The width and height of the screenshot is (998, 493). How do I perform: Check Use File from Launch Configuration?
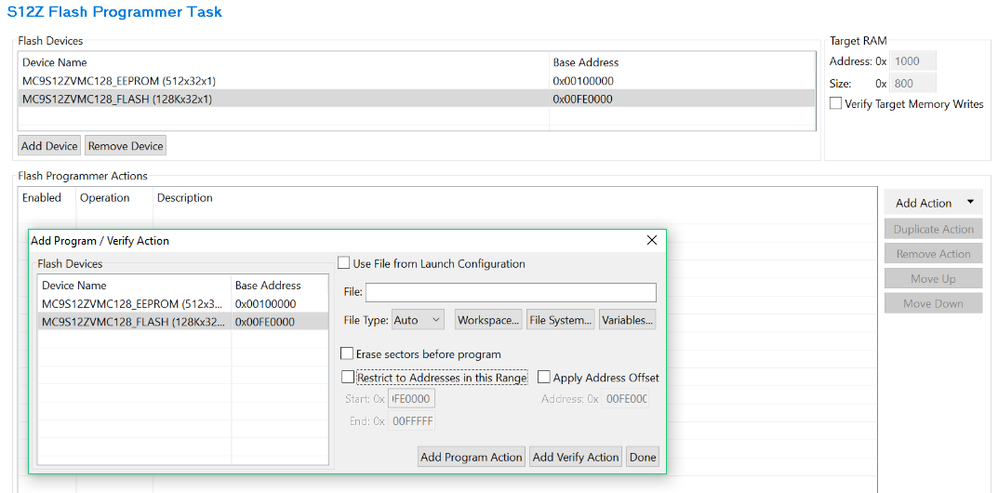click(344, 263)
